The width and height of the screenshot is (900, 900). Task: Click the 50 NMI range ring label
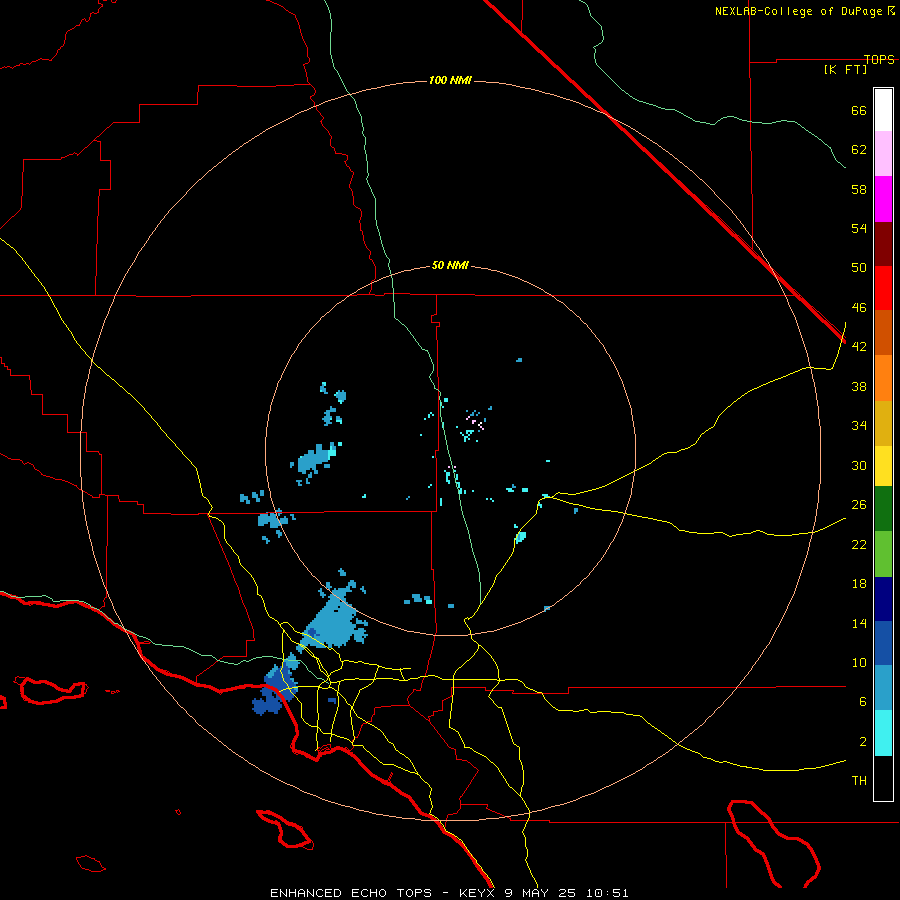[x=450, y=265]
